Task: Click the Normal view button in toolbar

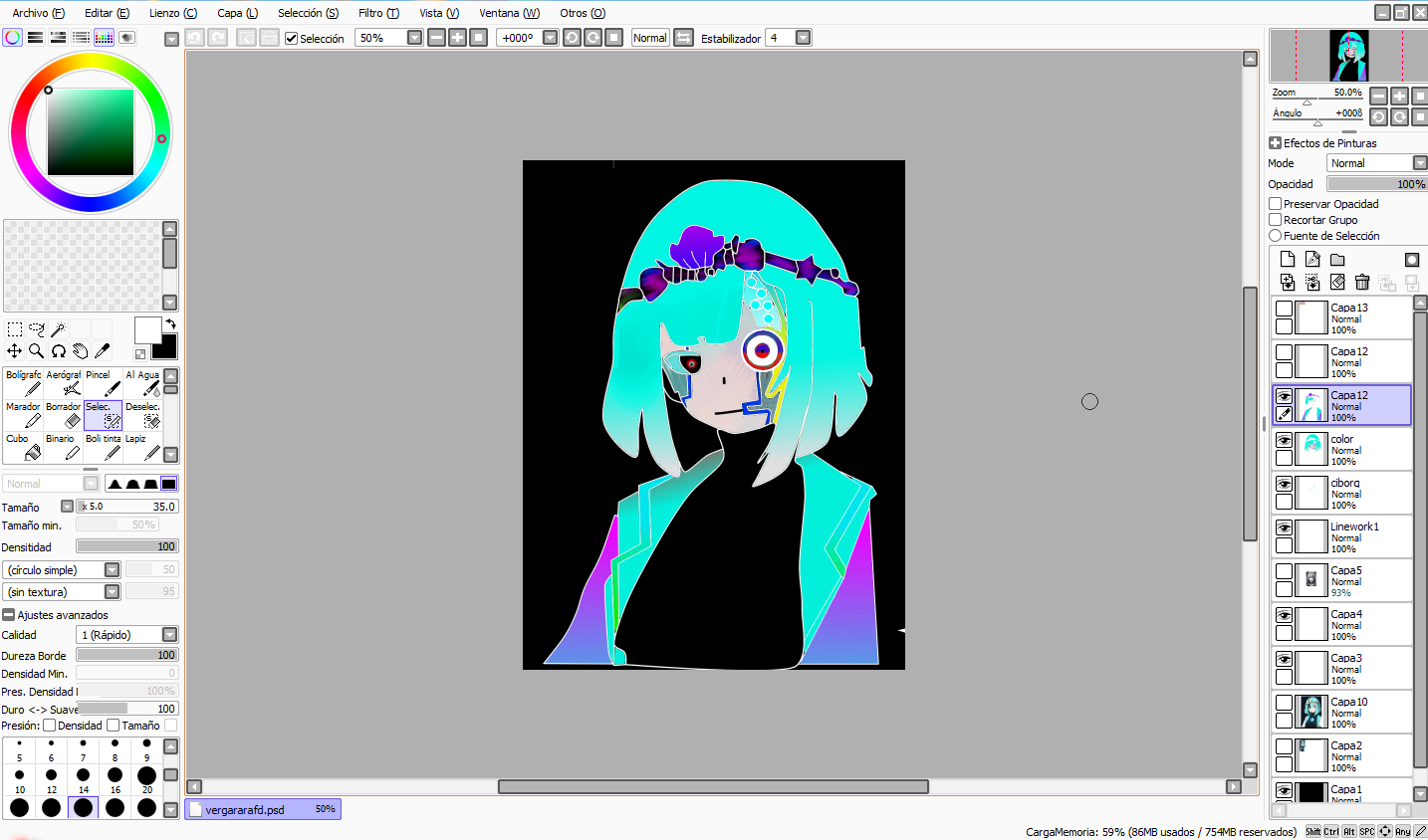Action: (650, 38)
